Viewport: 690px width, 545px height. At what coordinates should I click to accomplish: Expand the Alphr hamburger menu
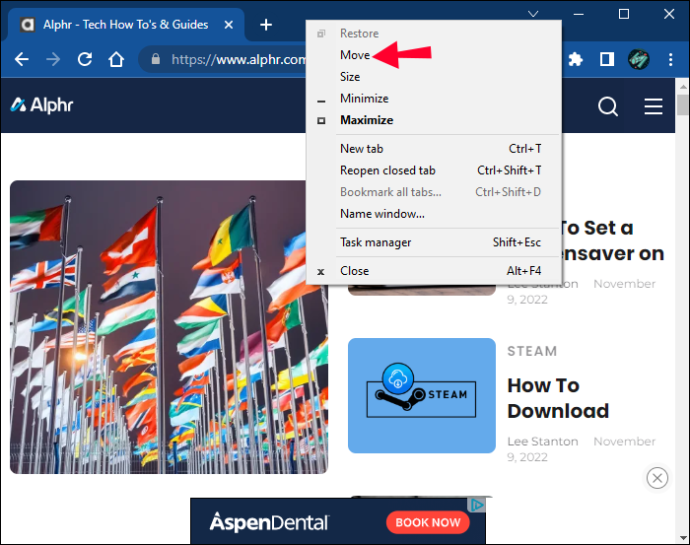point(653,106)
